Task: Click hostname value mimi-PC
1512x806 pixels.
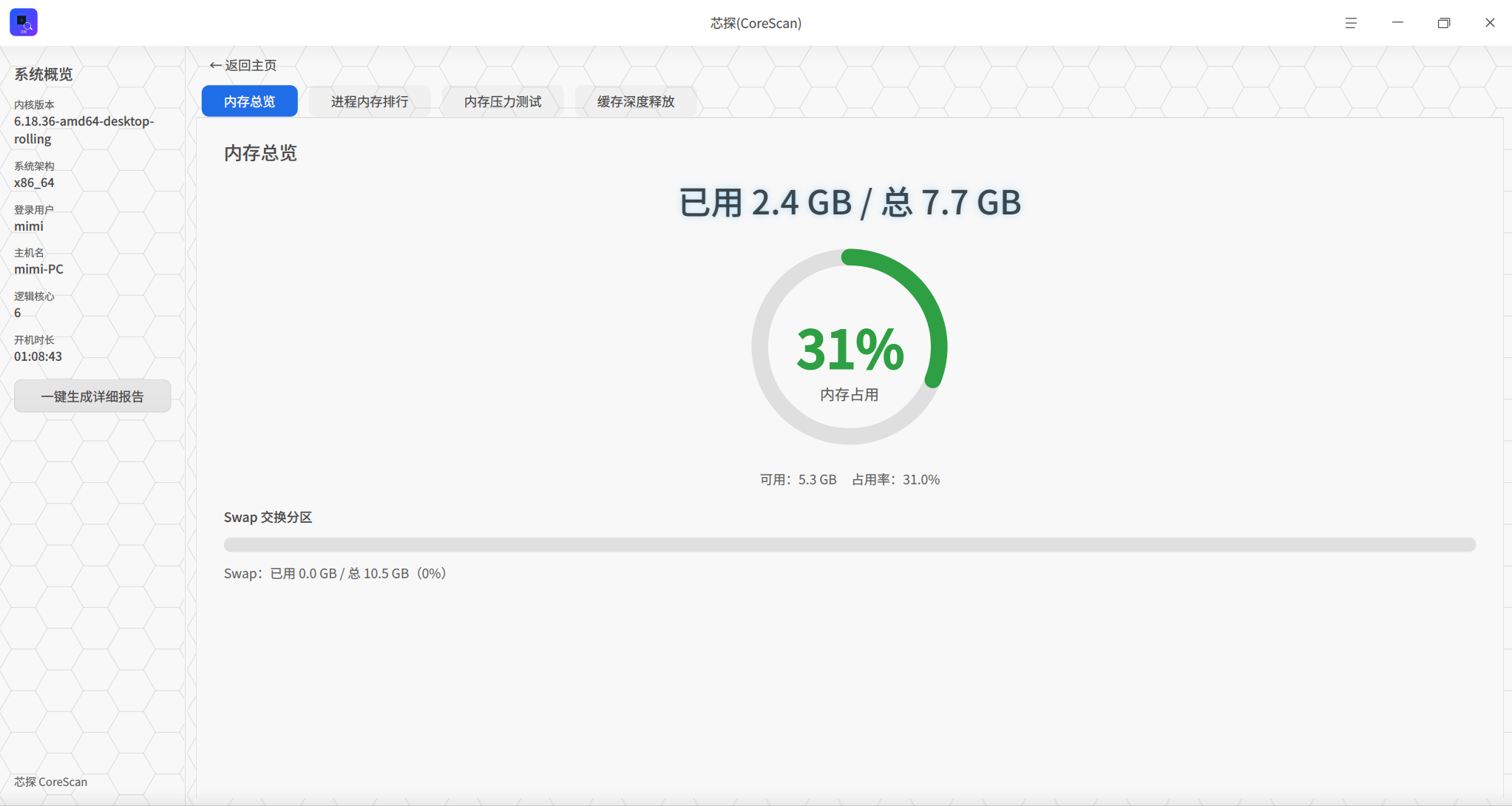Action: 38,269
